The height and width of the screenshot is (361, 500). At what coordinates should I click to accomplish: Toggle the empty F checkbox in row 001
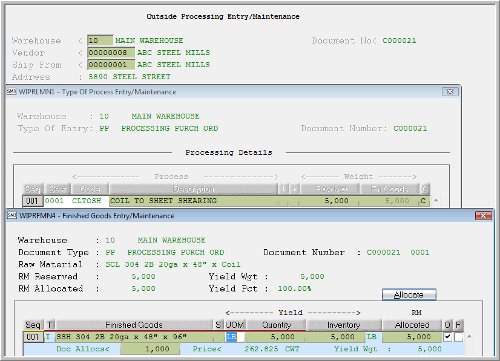pos(459,337)
